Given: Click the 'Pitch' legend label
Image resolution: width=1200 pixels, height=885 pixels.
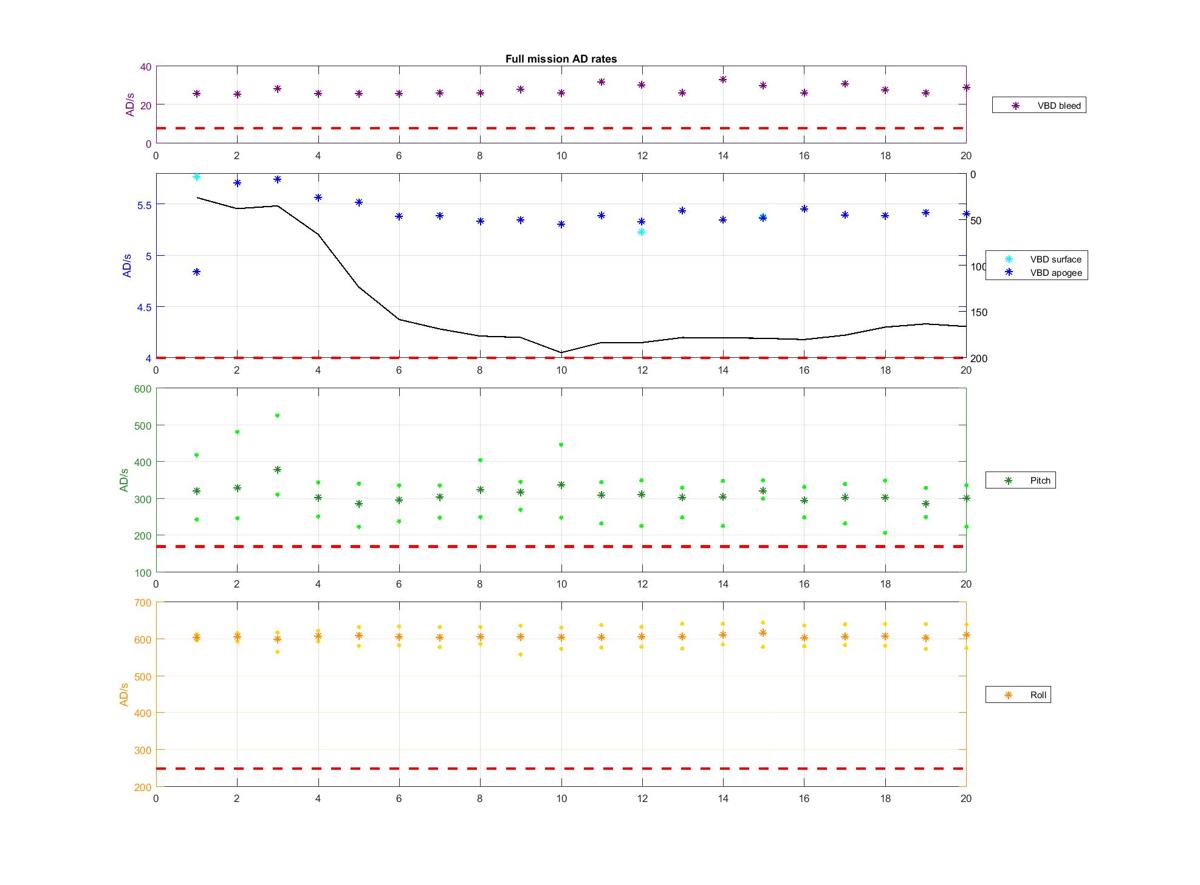Looking at the screenshot, I should (1041, 481).
